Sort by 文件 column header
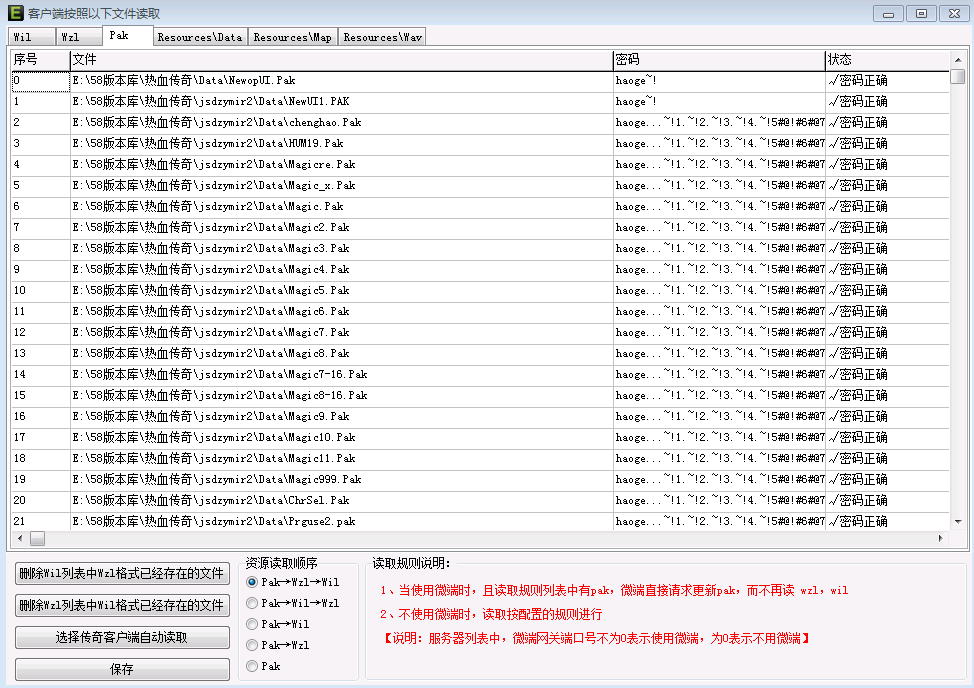This screenshot has height=688, width=974. pyautogui.click(x=340, y=60)
